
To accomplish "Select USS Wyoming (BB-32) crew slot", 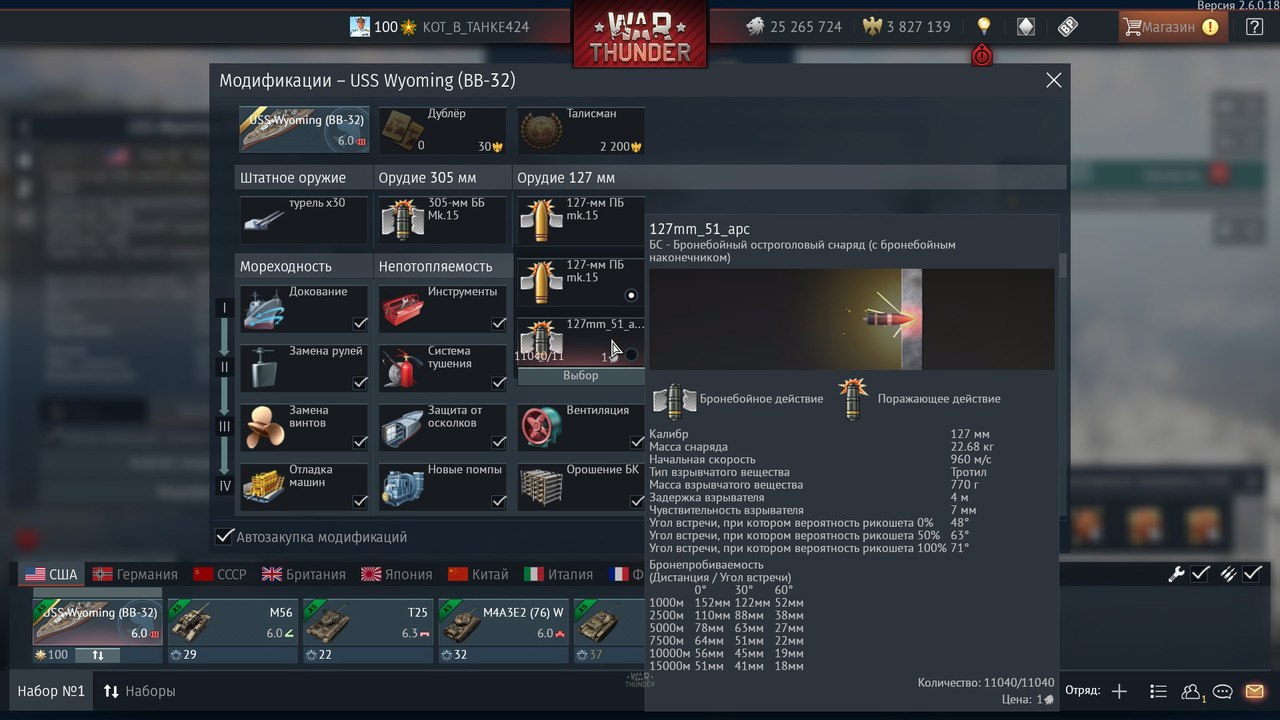I will 97,622.
